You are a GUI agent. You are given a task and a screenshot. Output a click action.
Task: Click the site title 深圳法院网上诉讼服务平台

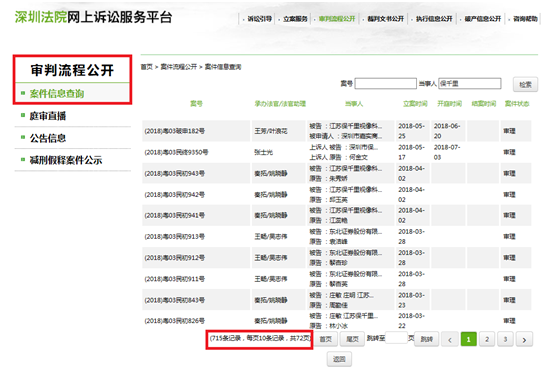pos(94,17)
